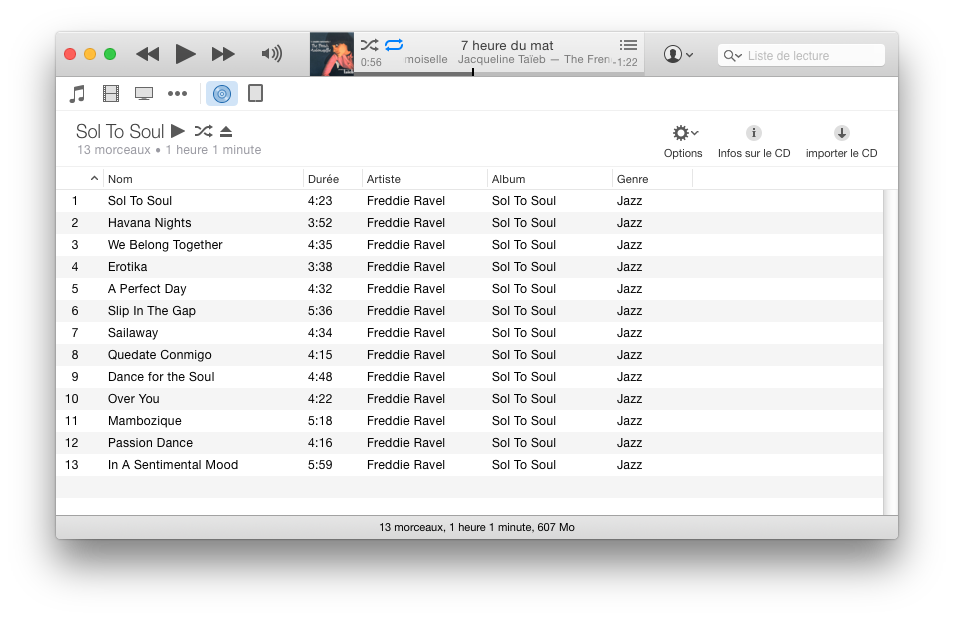Viewport: 954px width, 619px height.
Task: Select track In A Sentimental Mood
Action: point(469,464)
